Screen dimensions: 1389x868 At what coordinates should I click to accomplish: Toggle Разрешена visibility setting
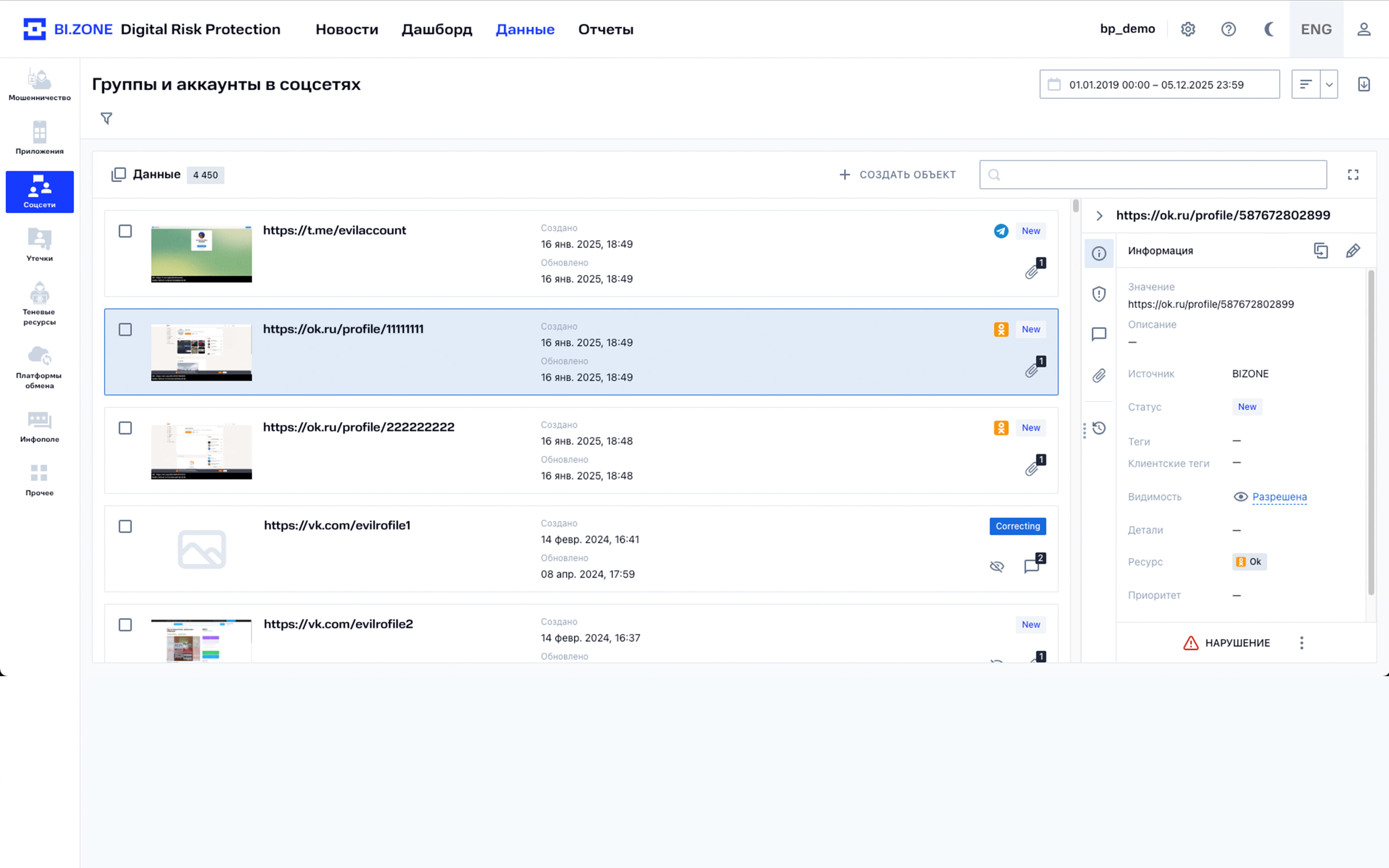[1279, 497]
